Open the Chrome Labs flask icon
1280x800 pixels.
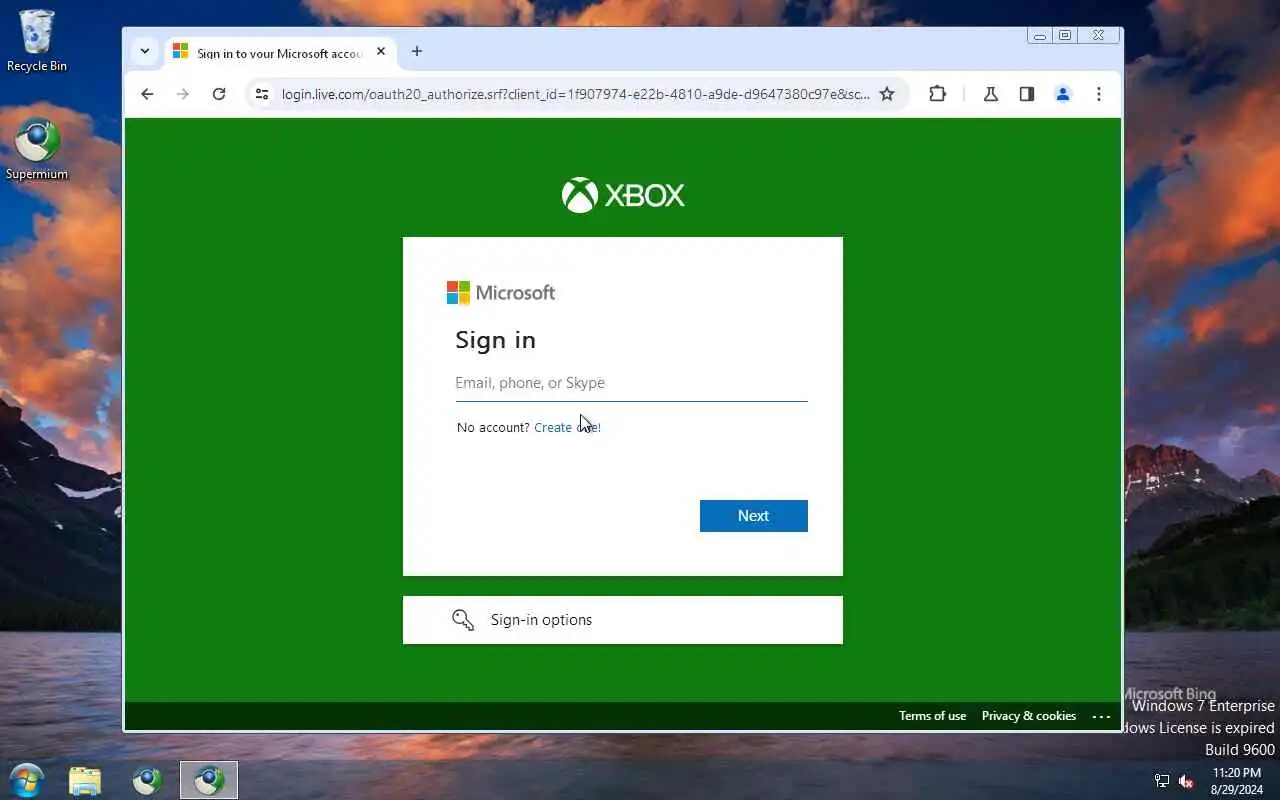pyautogui.click(x=991, y=94)
